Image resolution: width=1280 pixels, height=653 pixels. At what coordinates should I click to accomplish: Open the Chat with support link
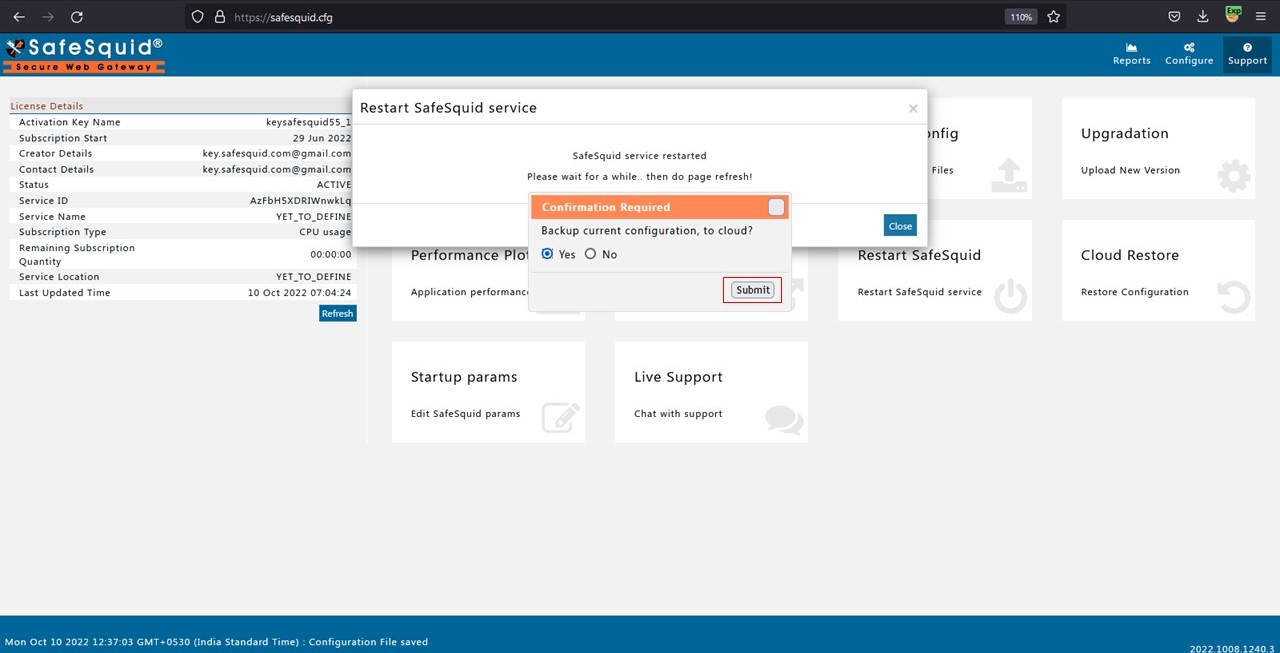coord(678,414)
